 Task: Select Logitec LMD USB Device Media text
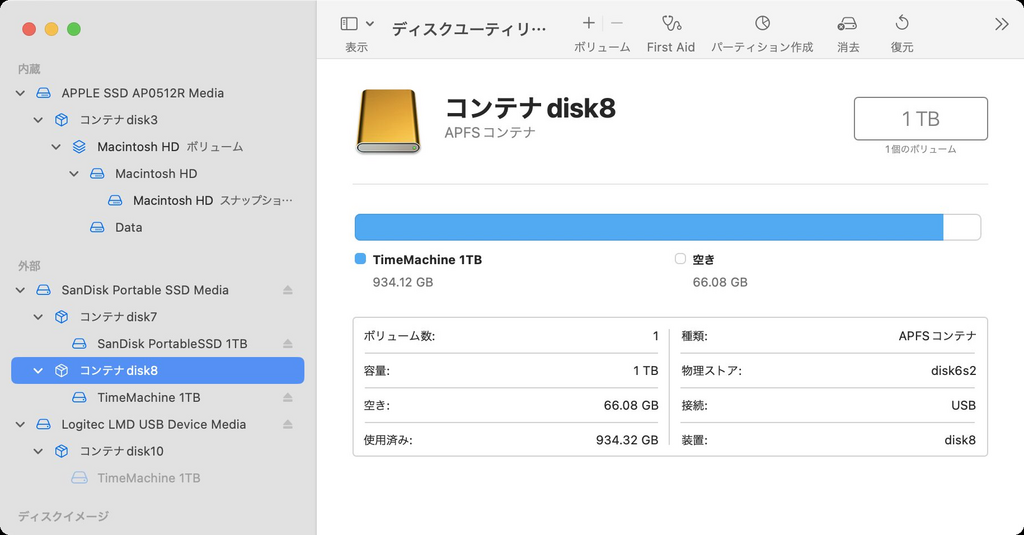click(153, 425)
